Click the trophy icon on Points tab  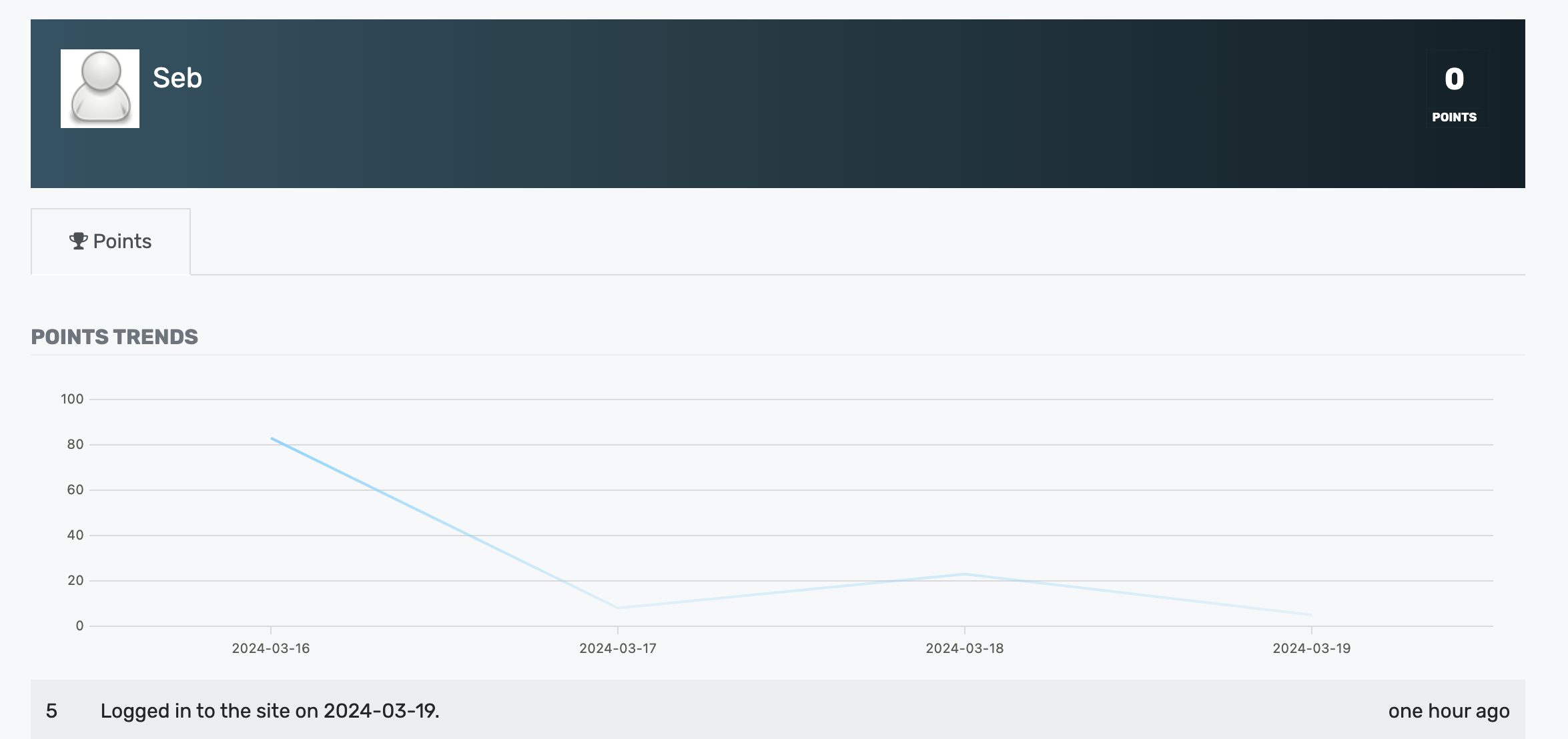[x=78, y=241]
